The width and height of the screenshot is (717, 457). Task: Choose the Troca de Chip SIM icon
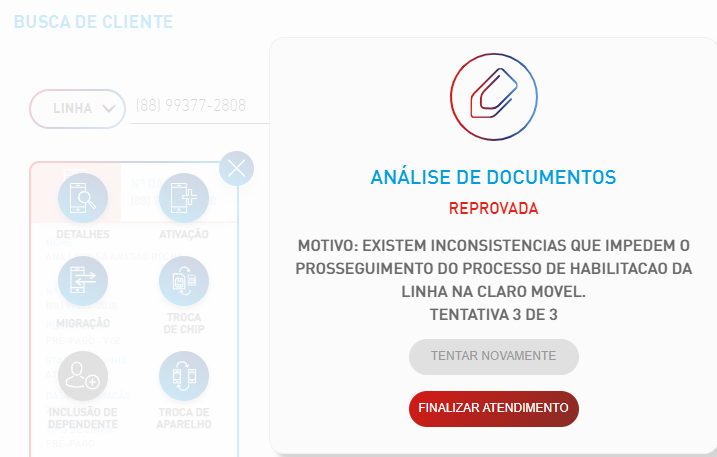(184, 281)
